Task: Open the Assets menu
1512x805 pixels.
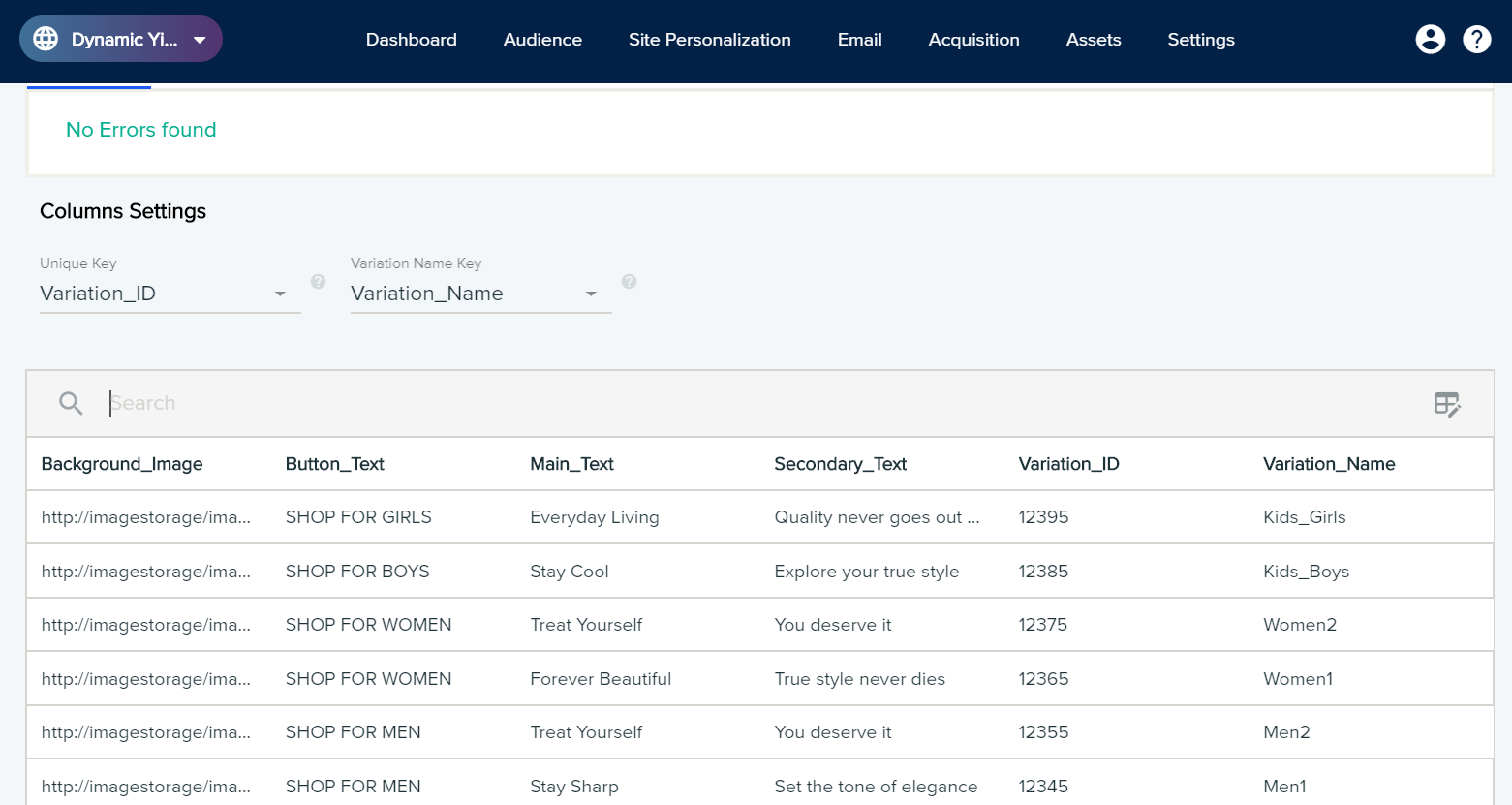Action: click(x=1094, y=40)
